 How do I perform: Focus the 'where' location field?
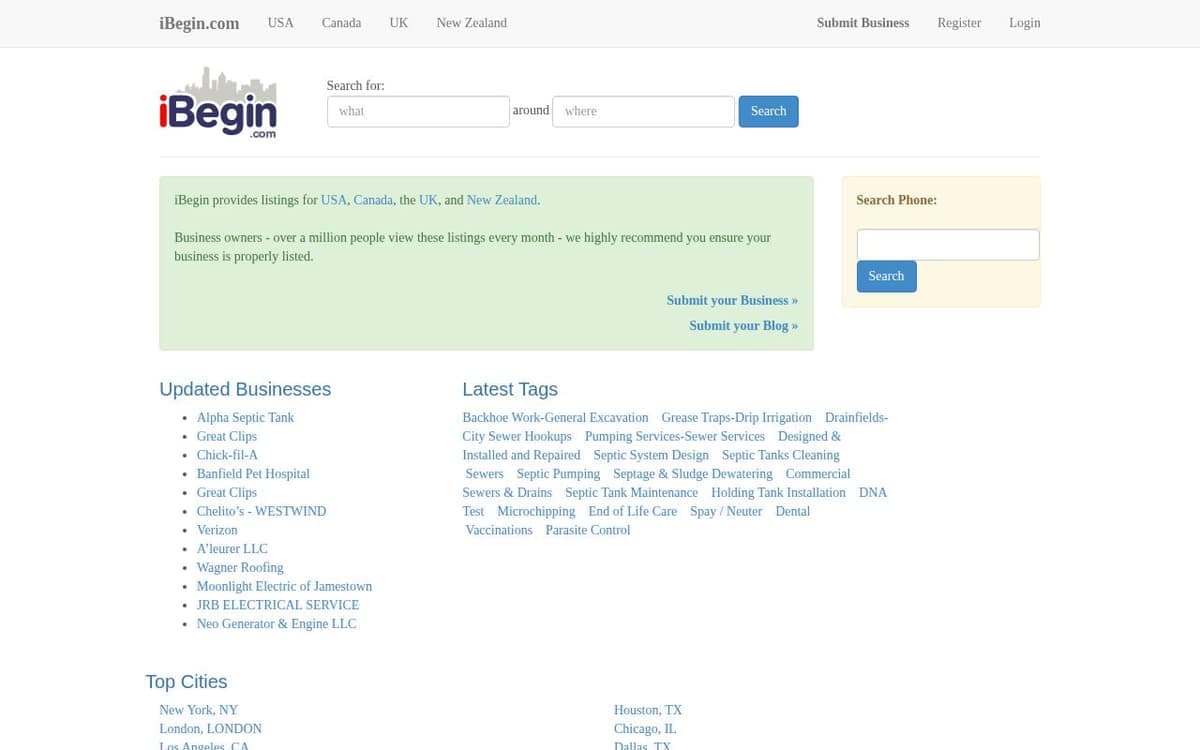point(643,111)
